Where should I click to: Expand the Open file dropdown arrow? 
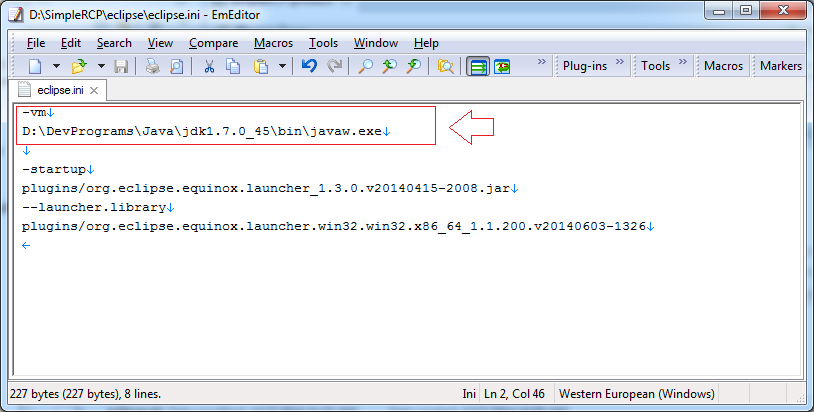click(101, 66)
